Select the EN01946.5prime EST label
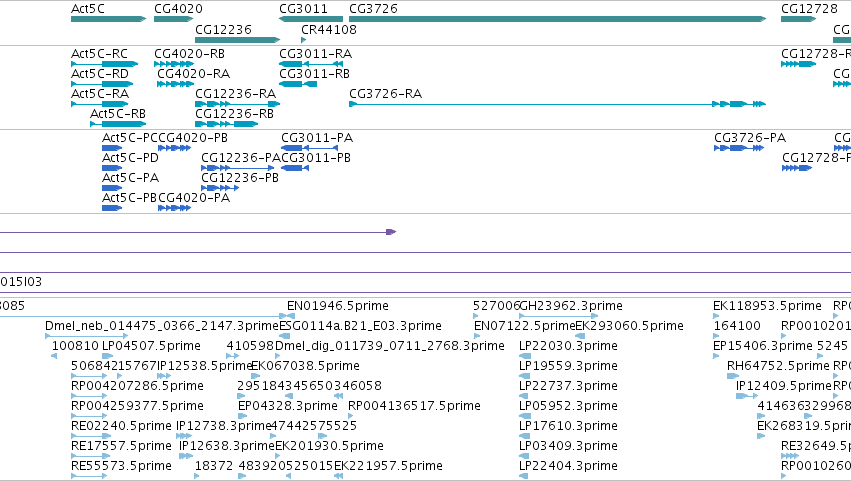The height and width of the screenshot is (481, 851). 338,306
